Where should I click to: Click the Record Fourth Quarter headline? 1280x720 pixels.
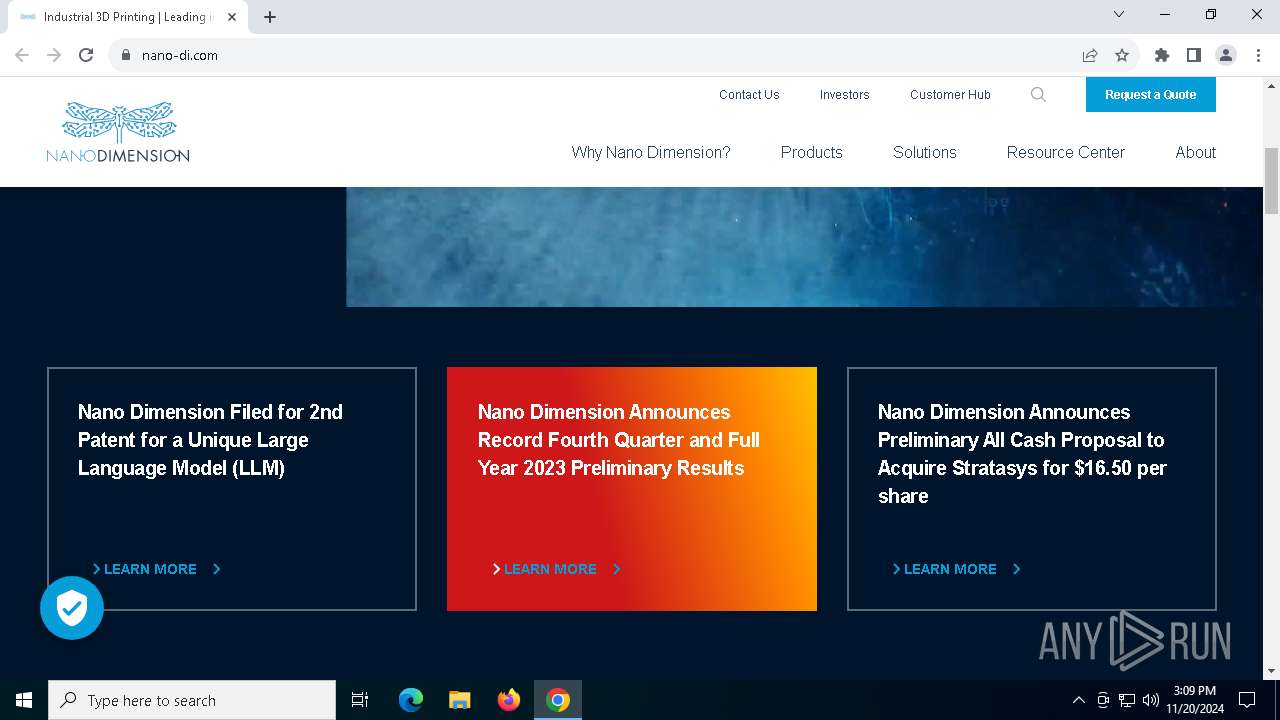coord(619,440)
